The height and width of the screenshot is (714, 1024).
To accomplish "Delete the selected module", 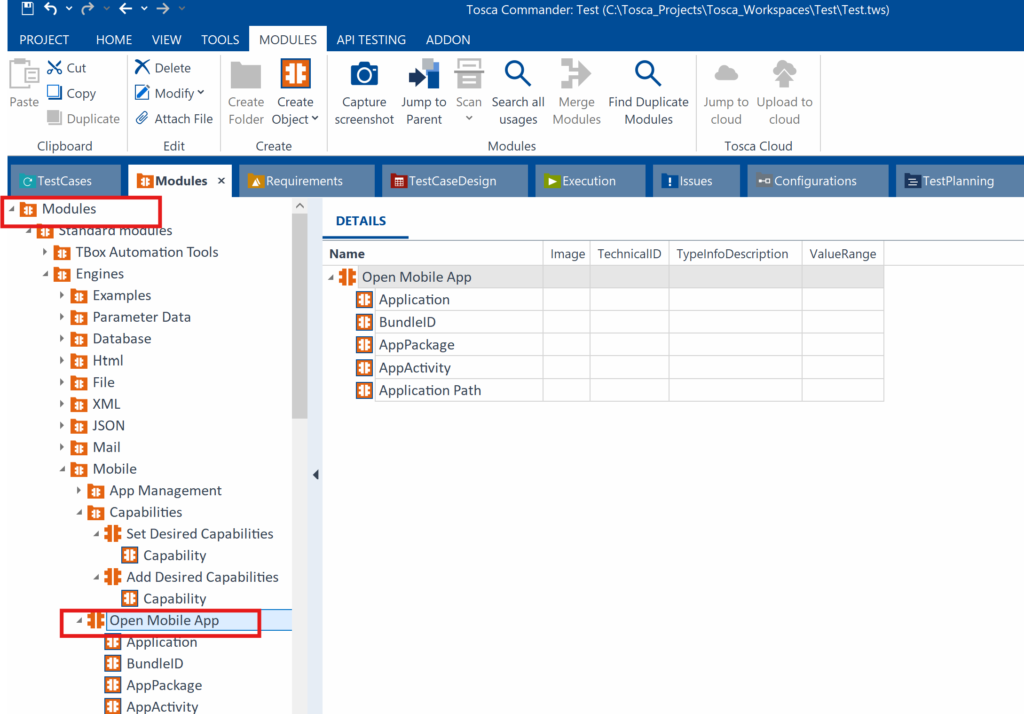I will point(163,67).
